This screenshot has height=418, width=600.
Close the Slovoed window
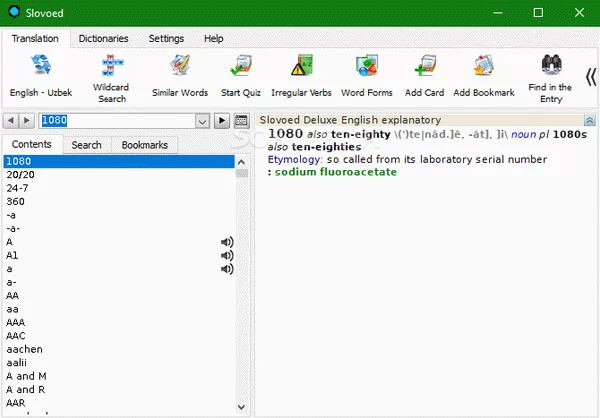tap(579, 13)
